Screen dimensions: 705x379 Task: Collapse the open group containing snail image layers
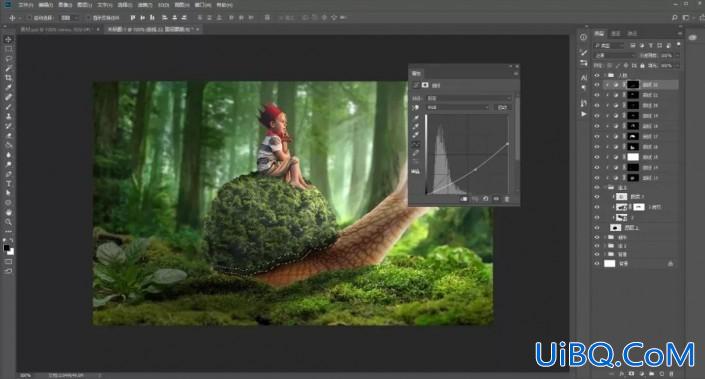pyautogui.click(x=605, y=187)
